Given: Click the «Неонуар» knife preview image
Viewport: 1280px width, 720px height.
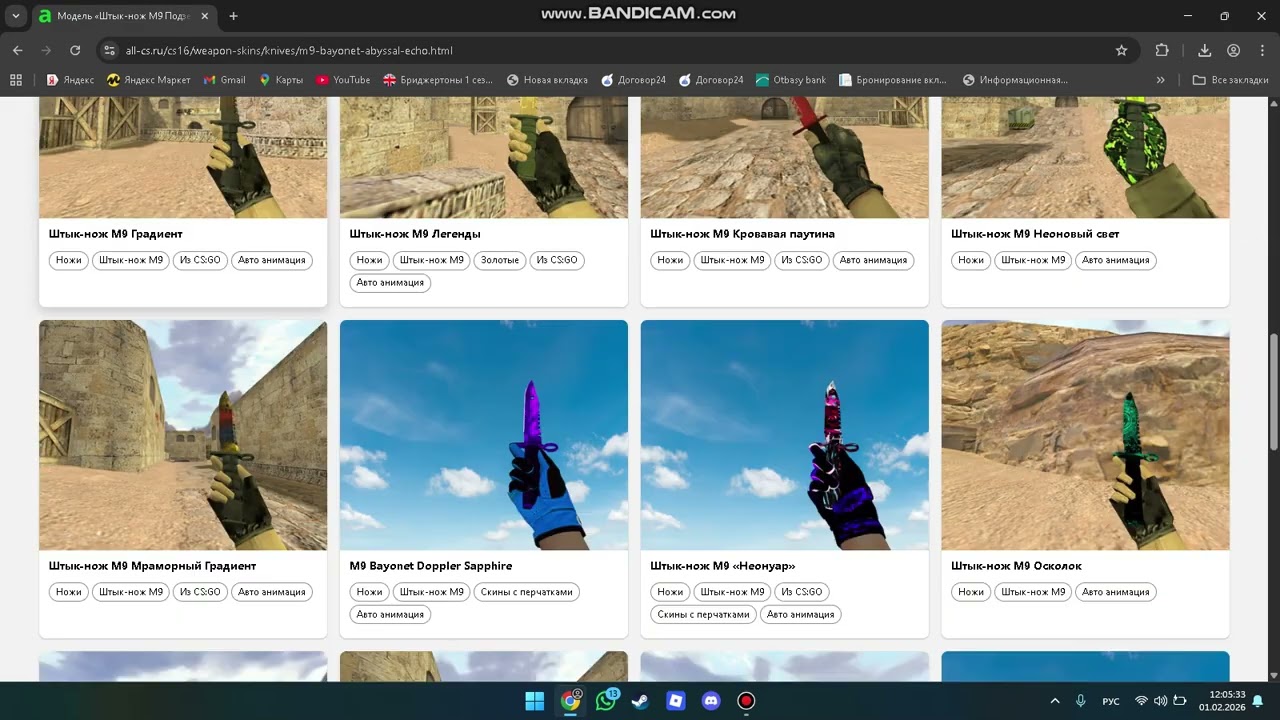Looking at the screenshot, I should click(x=785, y=435).
